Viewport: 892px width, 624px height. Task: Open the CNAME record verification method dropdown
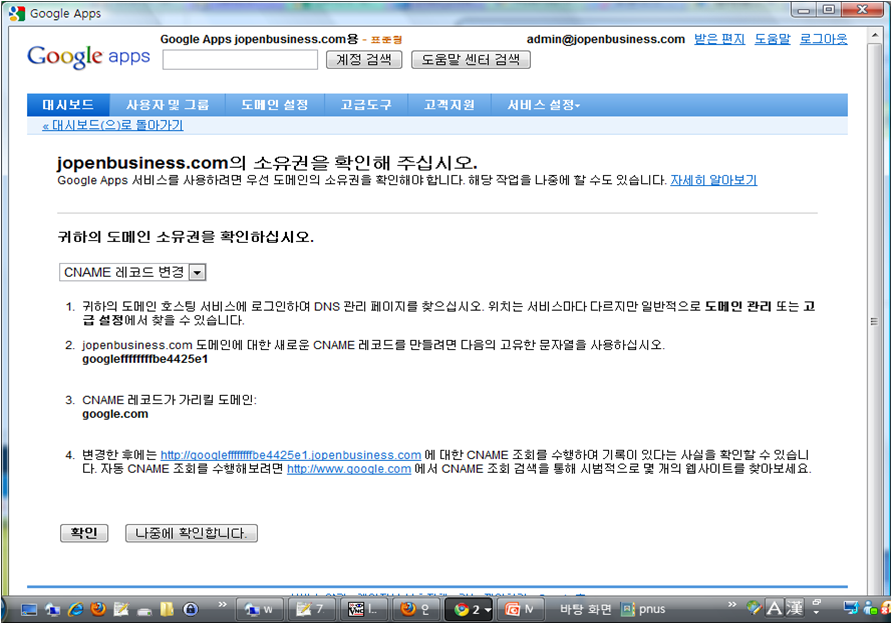tap(133, 272)
